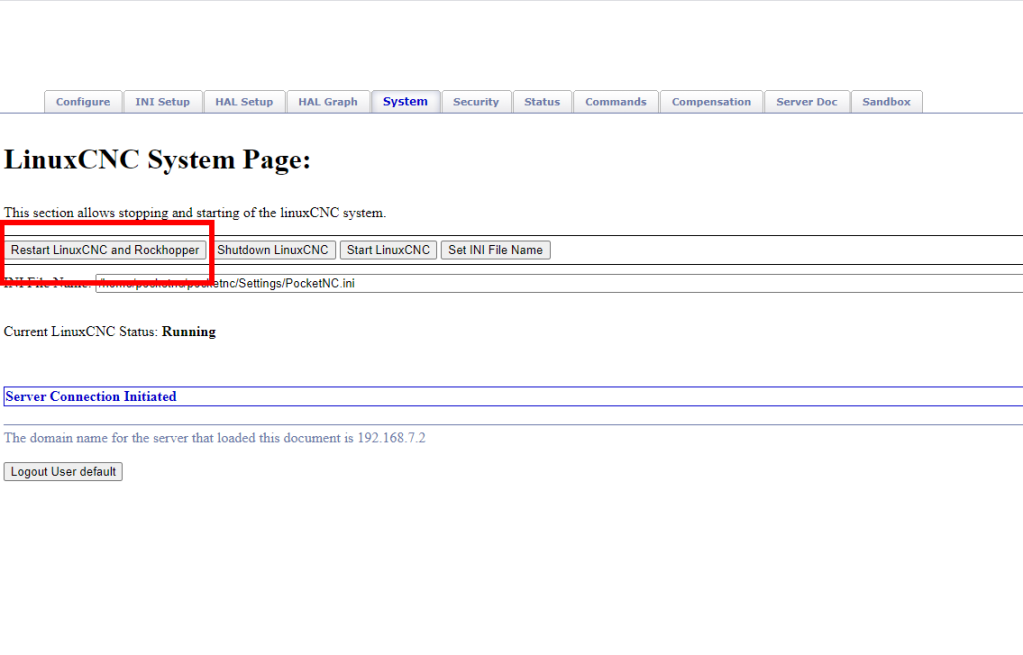The image size is (1023, 655).
Task: Open the Server Doc tab
Action: tap(807, 101)
